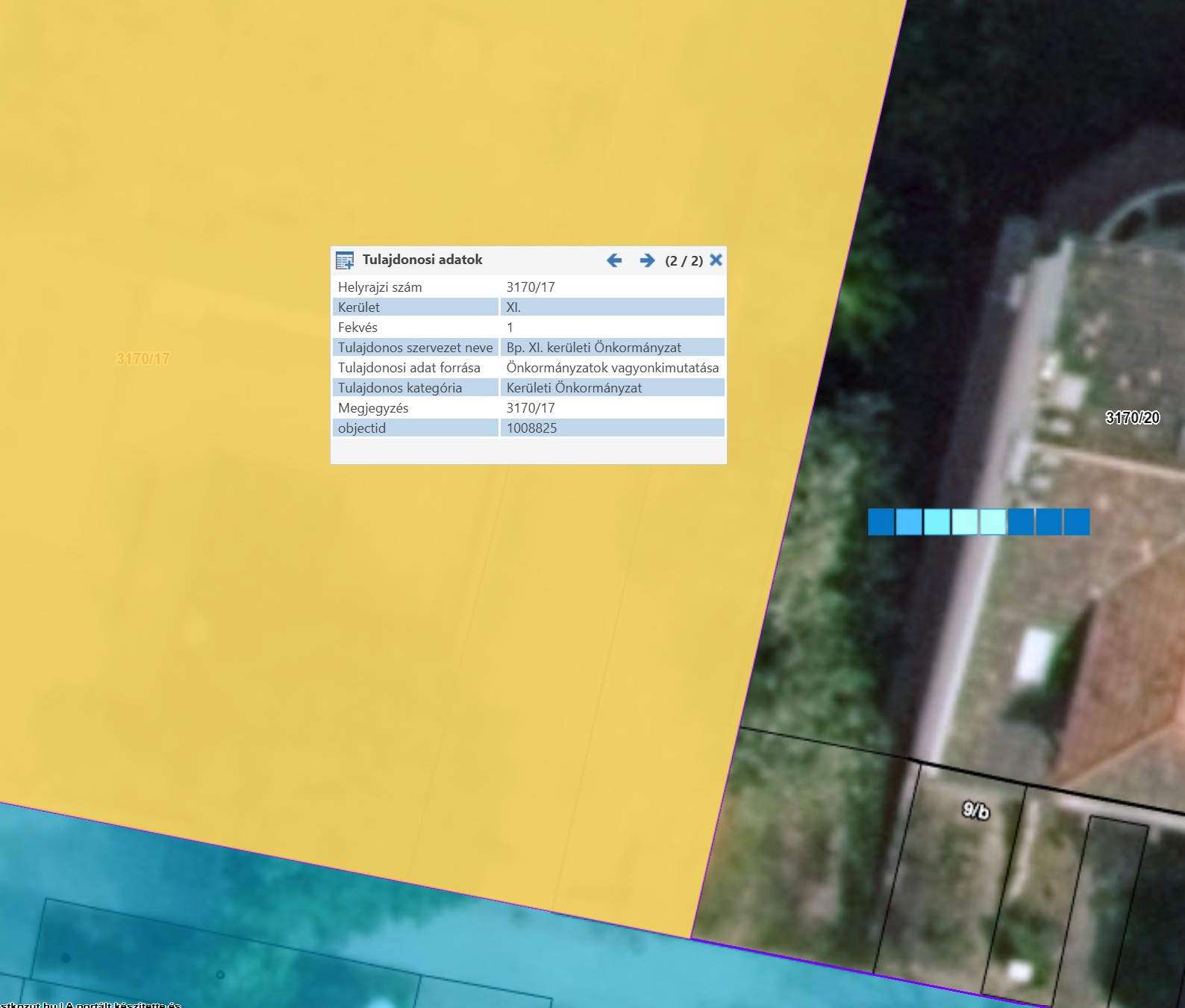Screen dimensions: 1185x1008
Task: Click the 3170/20 parcel label on map
Action: [x=1132, y=418]
